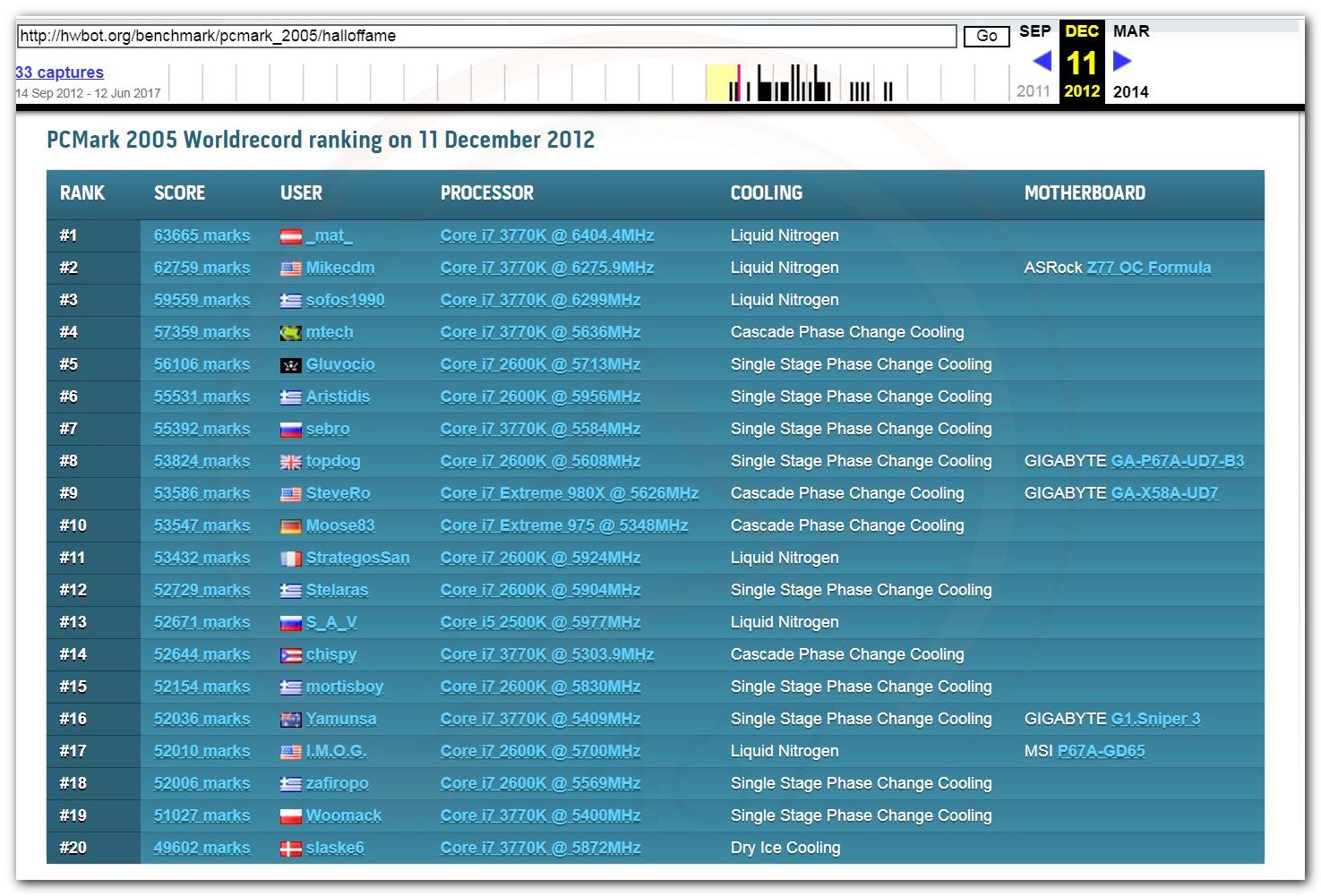Click the PCMark 2005 Worldrecord ranking heading
Screen dimensions: 1321x896
point(321,140)
